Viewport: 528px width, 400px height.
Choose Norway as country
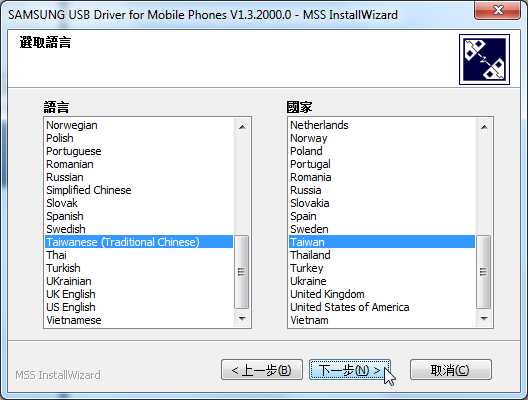[x=382, y=138]
